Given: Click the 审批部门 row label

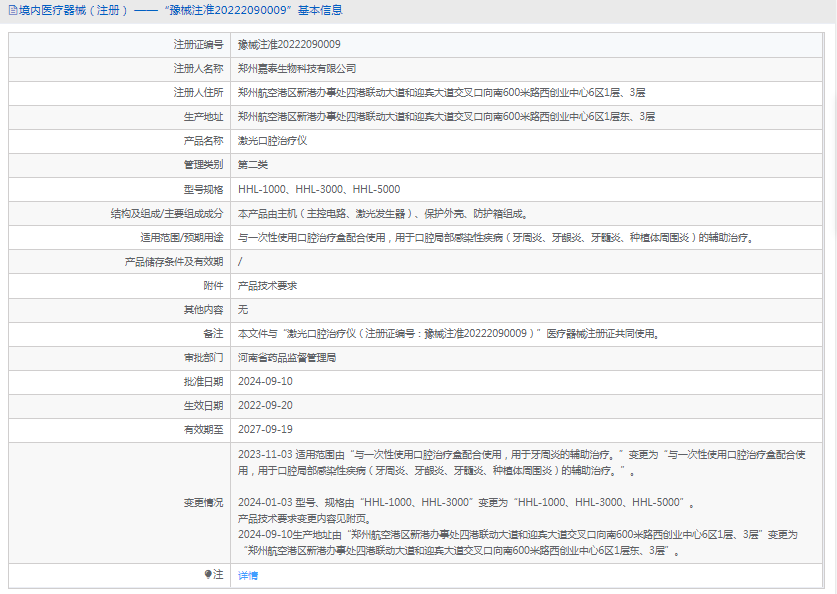Looking at the screenshot, I should [203, 358].
